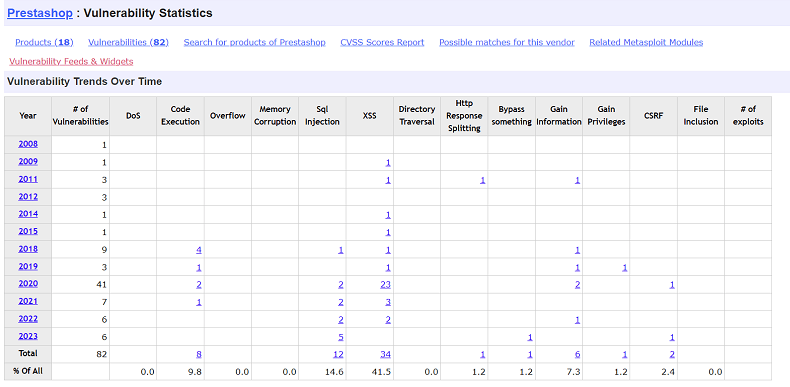This screenshot has width=790, height=387.
Task: Open the 2020 XSS count 23
Action: tap(385, 284)
